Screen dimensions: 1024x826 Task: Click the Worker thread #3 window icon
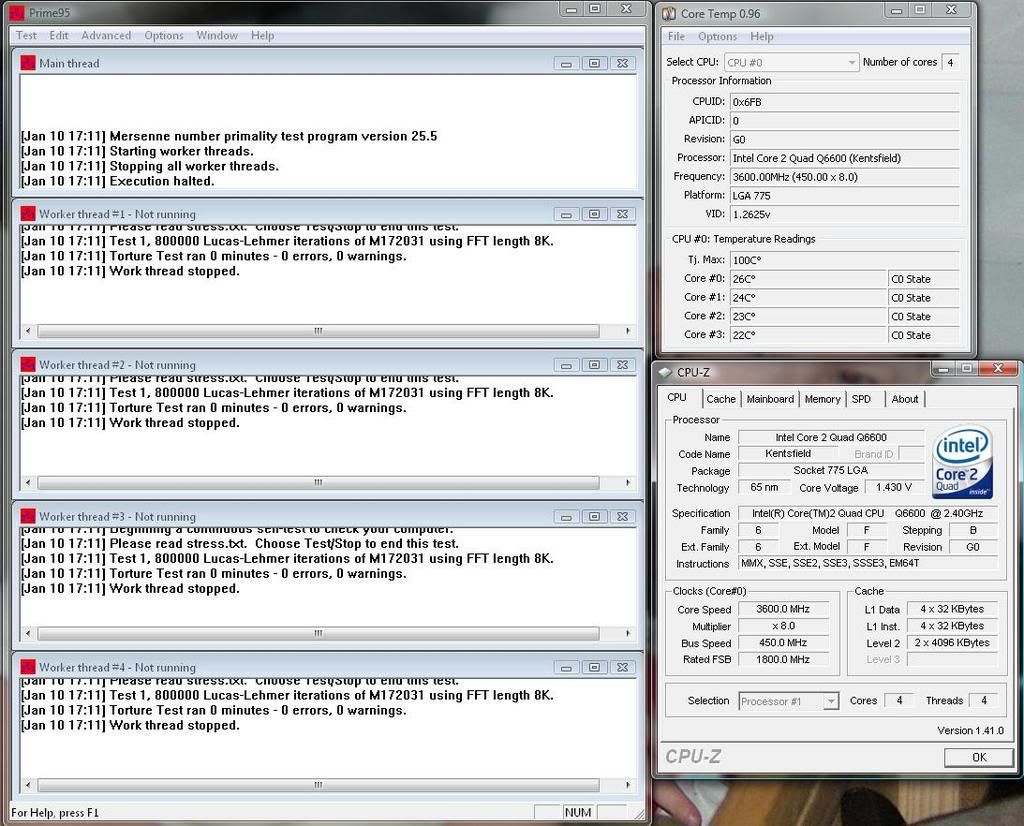pyautogui.click(x=28, y=516)
